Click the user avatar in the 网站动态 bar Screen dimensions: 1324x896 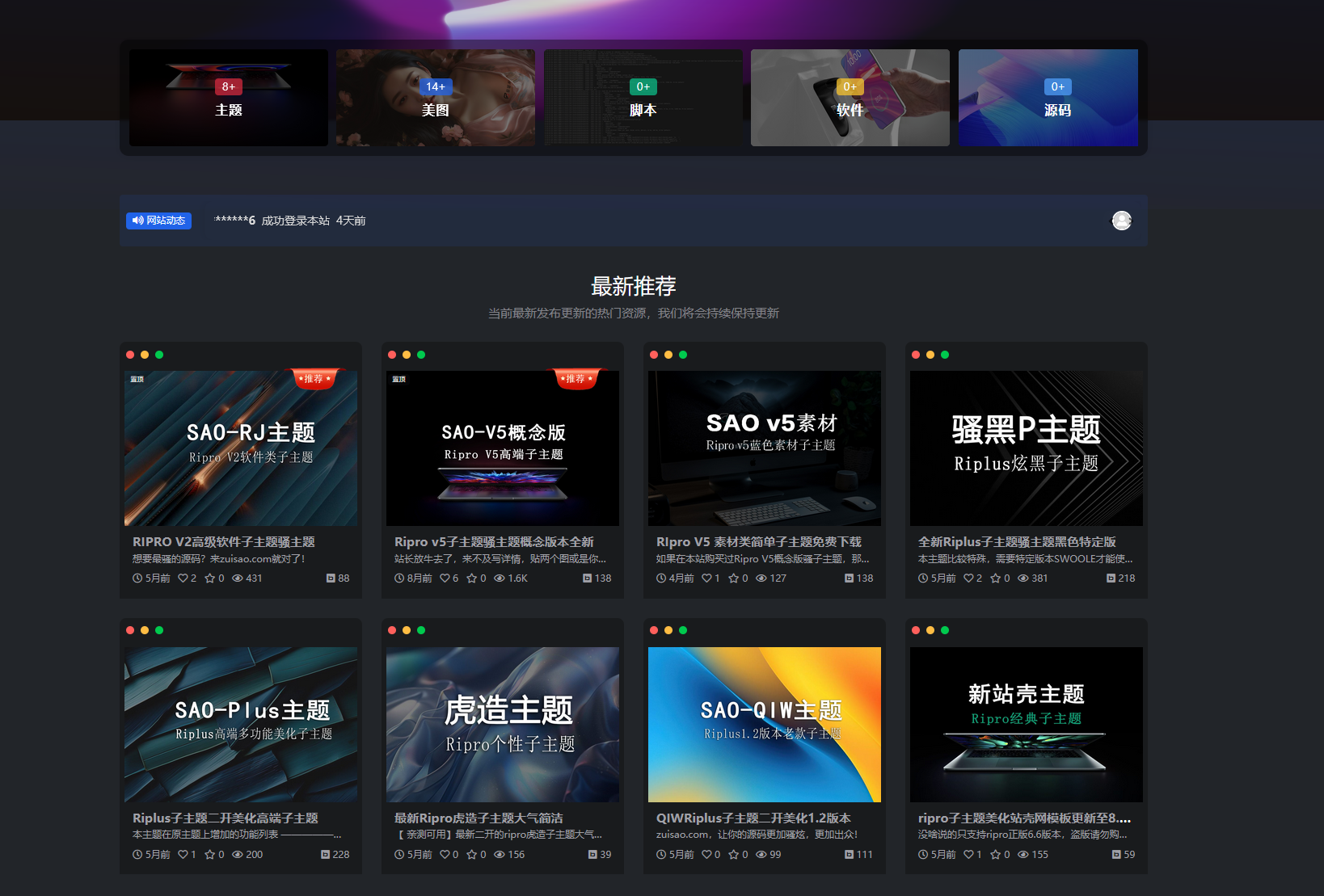coord(1121,221)
